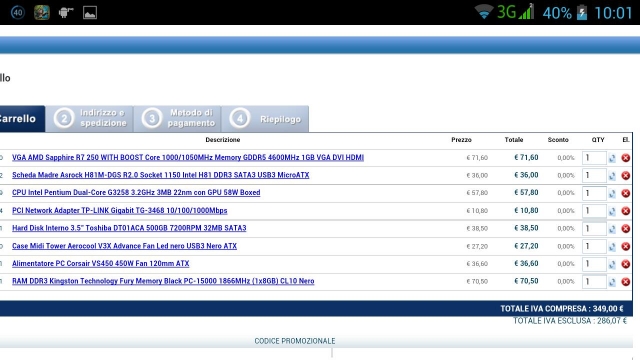Remove the Kingston Fury RAM from cart

625,282
